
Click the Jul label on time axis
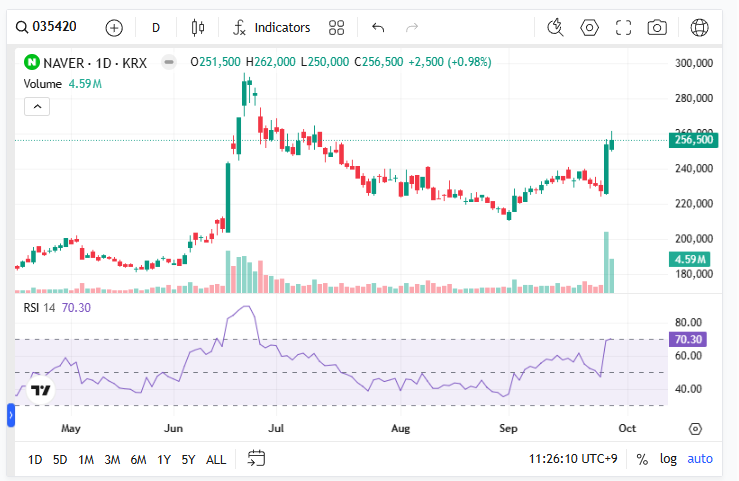[276, 428]
